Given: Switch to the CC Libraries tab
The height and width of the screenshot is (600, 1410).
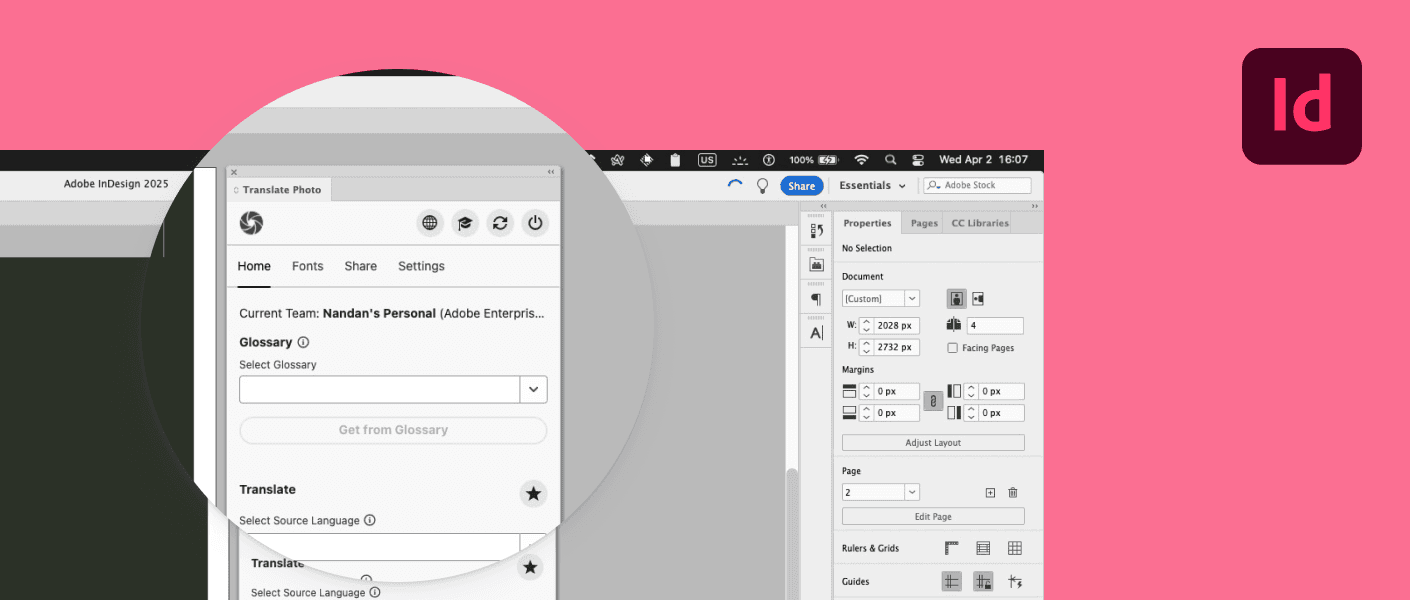Looking at the screenshot, I should pyautogui.click(x=980, y=223).
